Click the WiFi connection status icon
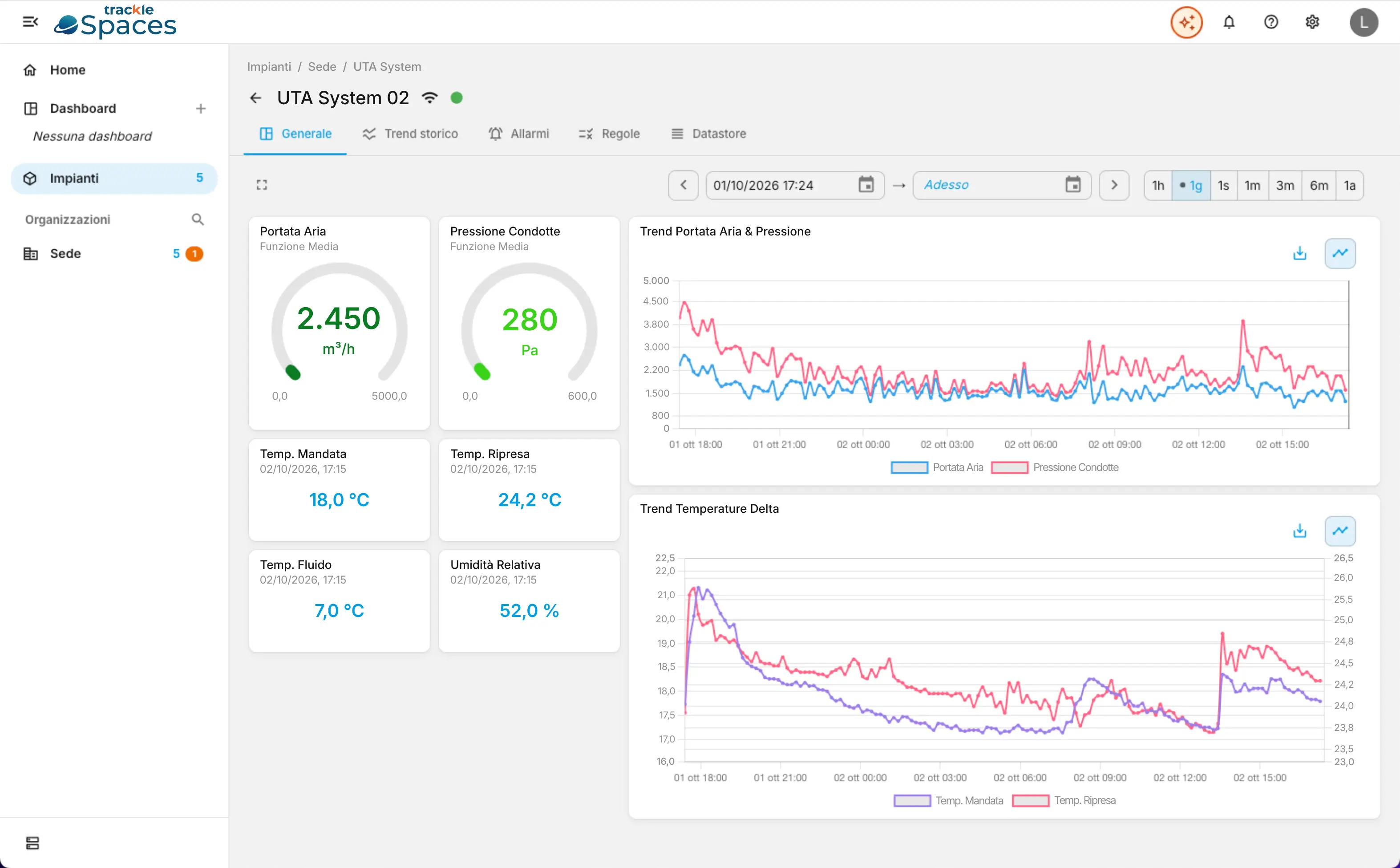1400x868 pixels. [429, 97]
